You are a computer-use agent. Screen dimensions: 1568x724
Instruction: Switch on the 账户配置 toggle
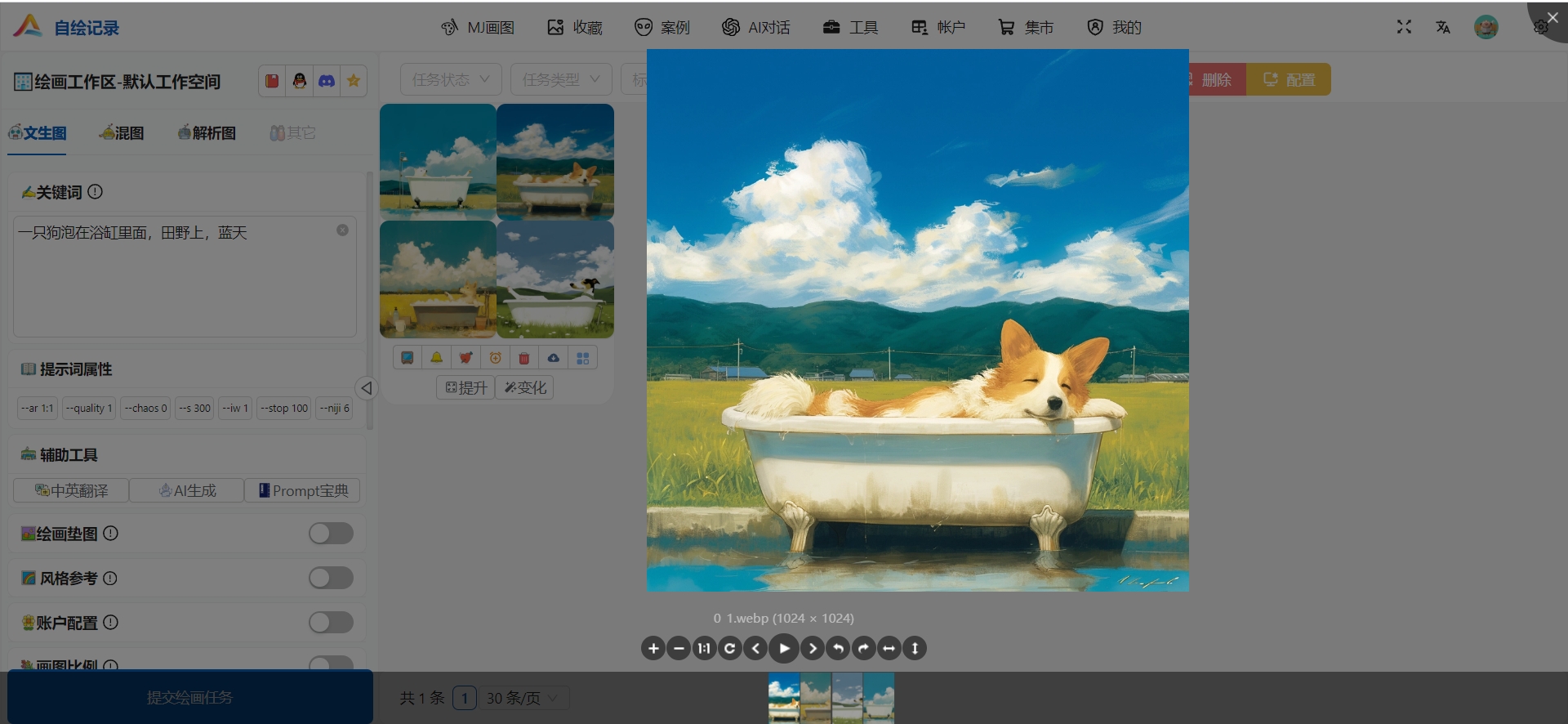pyautogui.click(x=331, y=623)
